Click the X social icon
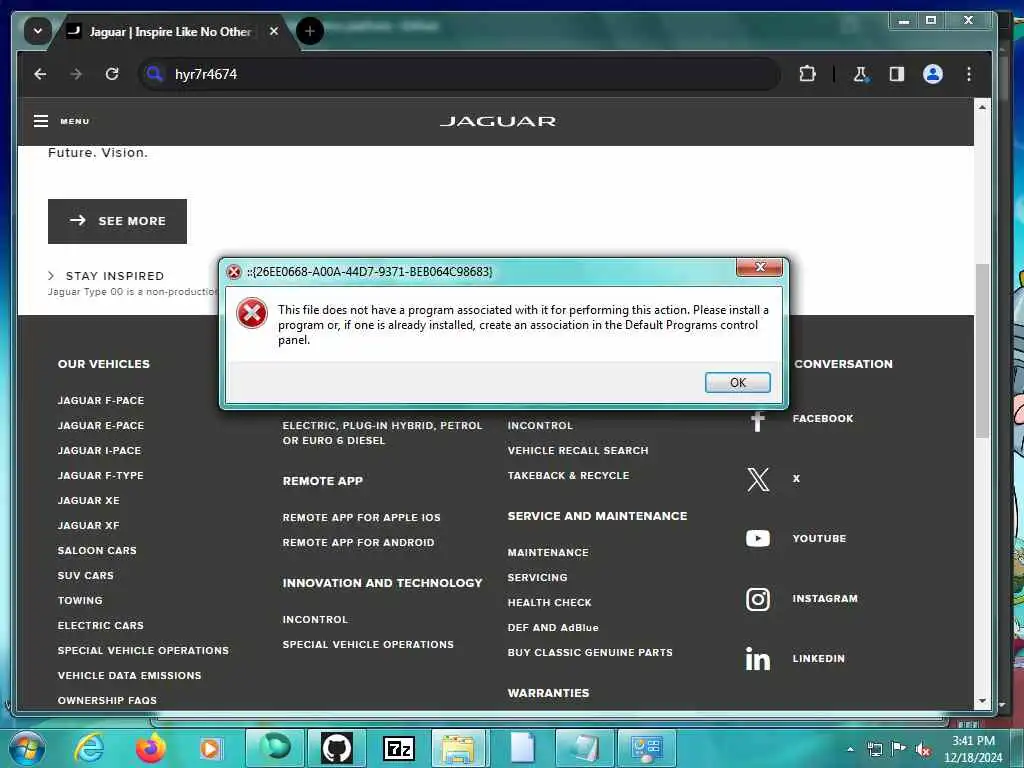Screen dimensions: 1024x768 click(x=758, y=479)
